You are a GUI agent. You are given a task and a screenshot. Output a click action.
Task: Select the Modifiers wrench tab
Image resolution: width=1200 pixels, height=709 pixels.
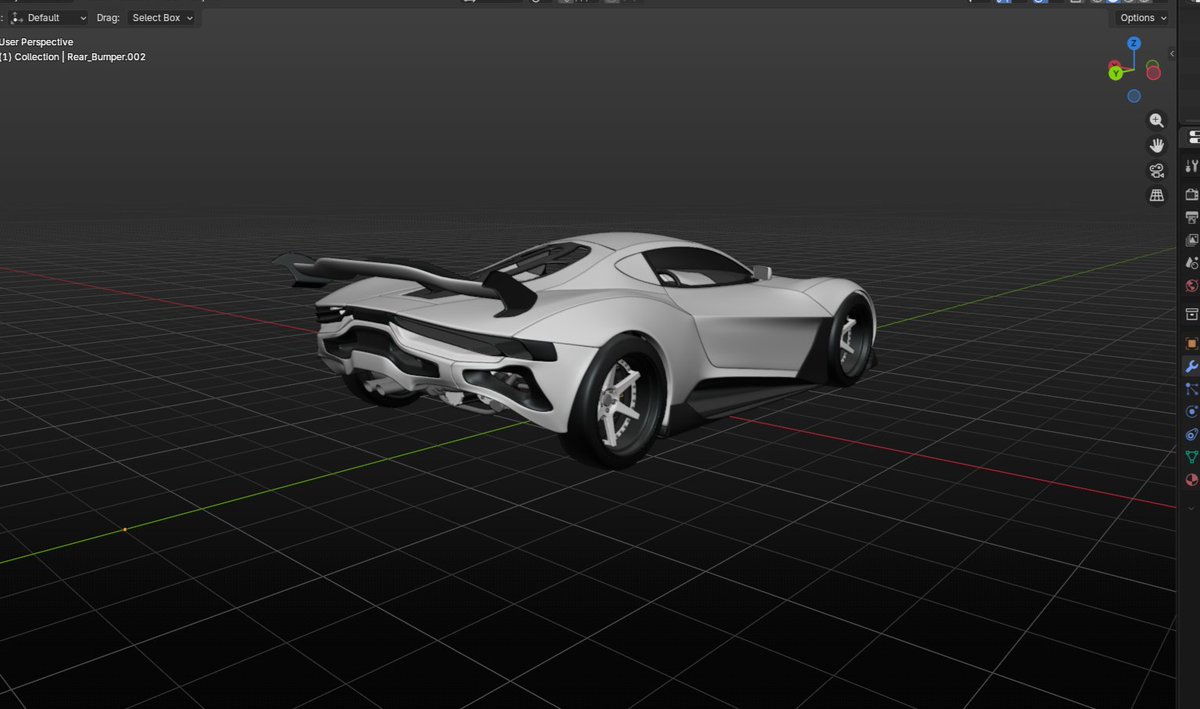pyautogui.click(x=1191, y=366)
